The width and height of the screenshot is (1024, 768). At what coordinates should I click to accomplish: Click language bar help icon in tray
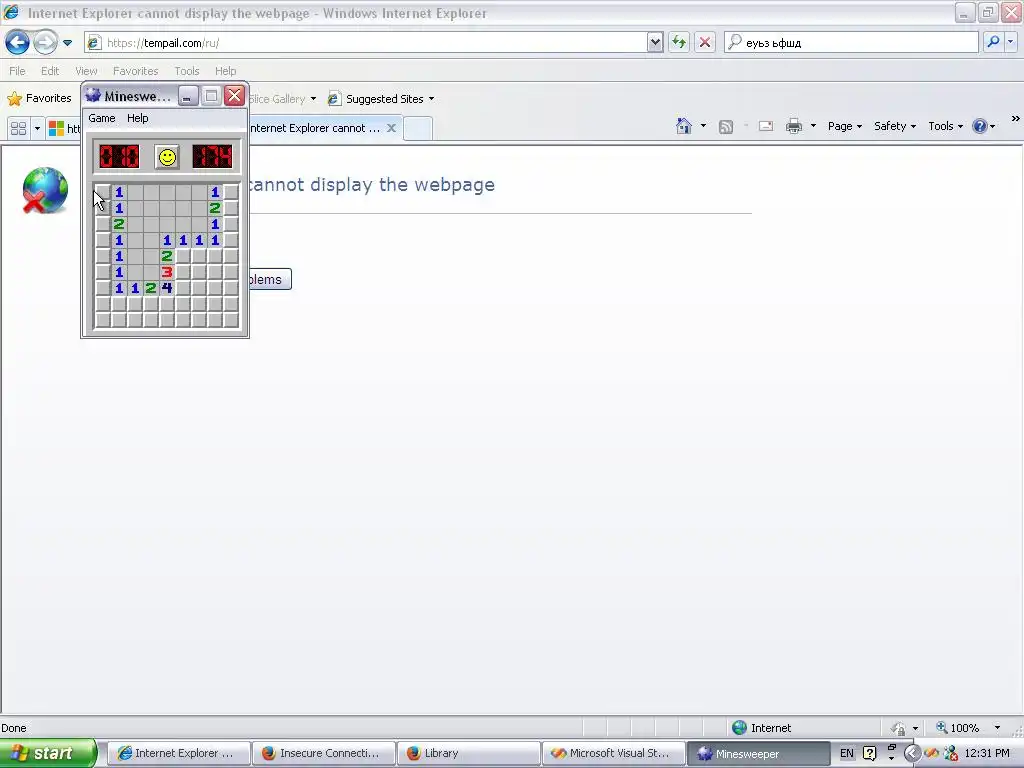869,753
